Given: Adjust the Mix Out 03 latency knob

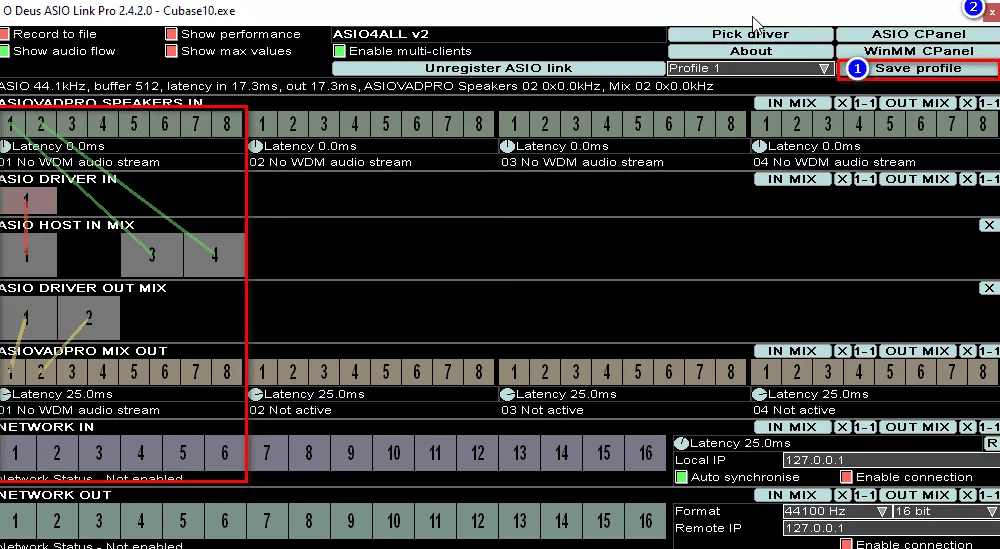Looking at the screenshot, I should pyautogui.click(x=508, y=395).
